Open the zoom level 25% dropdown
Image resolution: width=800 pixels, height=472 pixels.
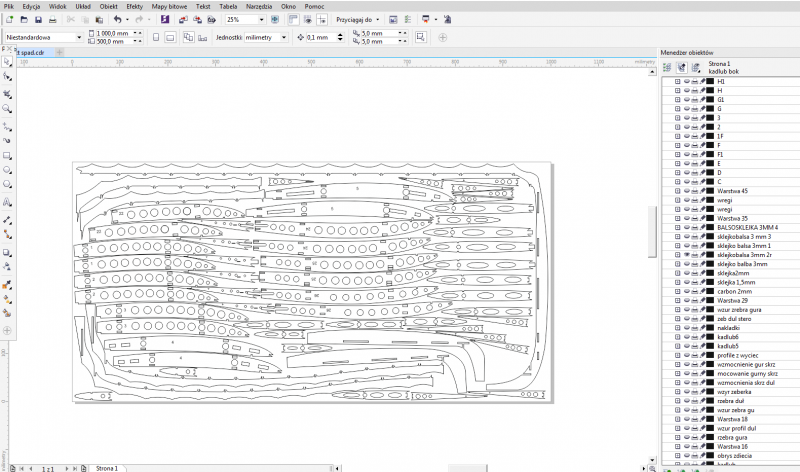click(261, 19)
